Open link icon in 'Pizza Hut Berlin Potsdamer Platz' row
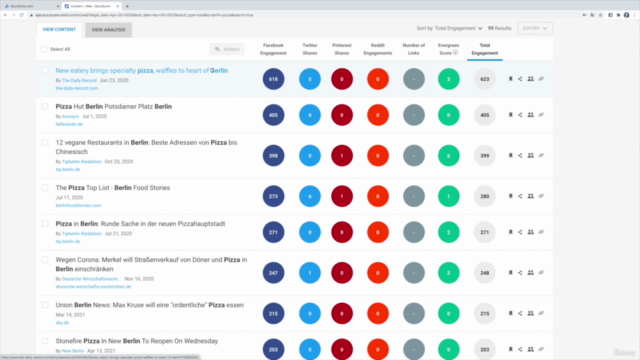This screenshot has height=360, width=640. (x=541, y=115)
